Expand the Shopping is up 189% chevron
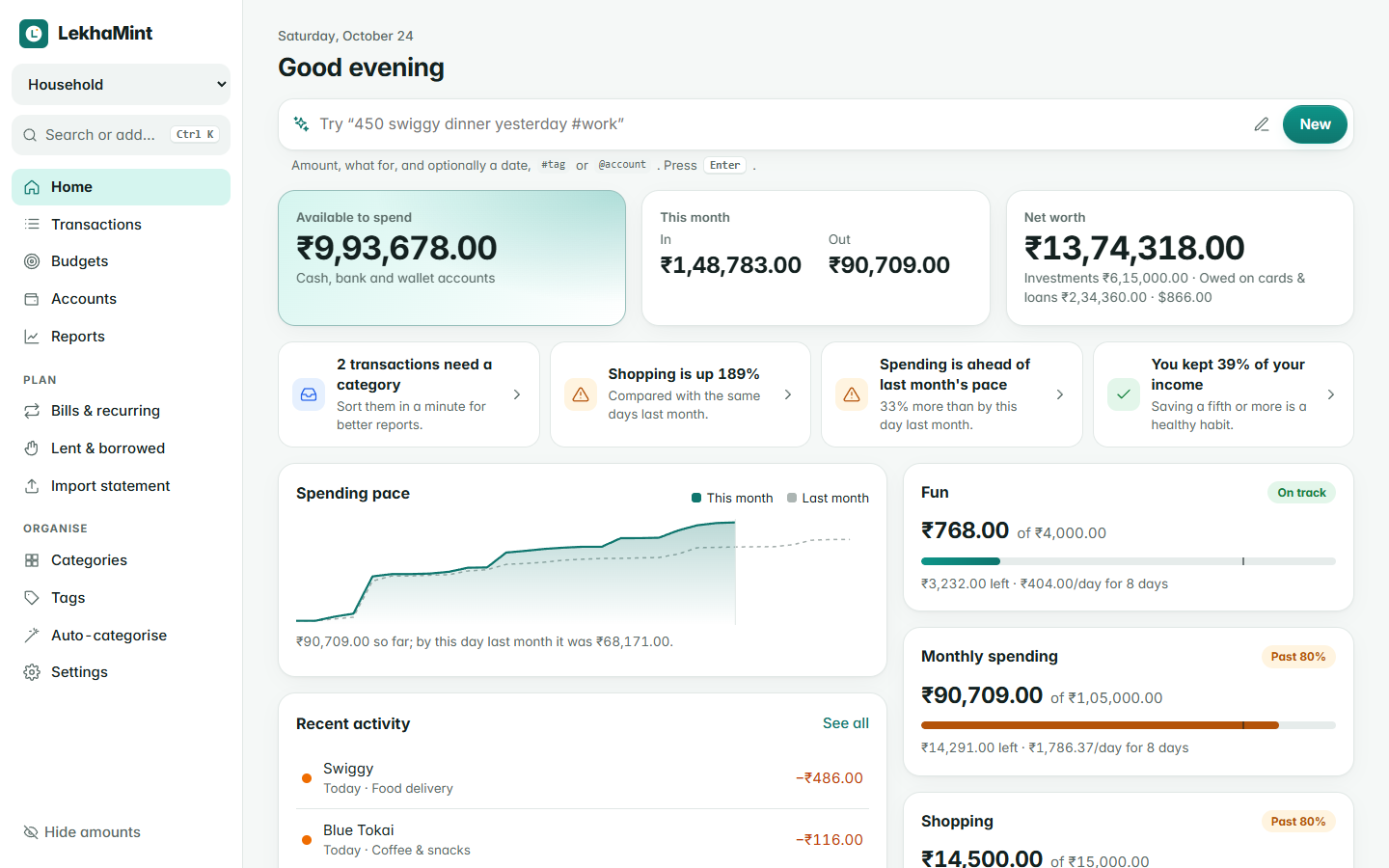Viewport: 1389px width, 868px height. [x=788, y=394]
